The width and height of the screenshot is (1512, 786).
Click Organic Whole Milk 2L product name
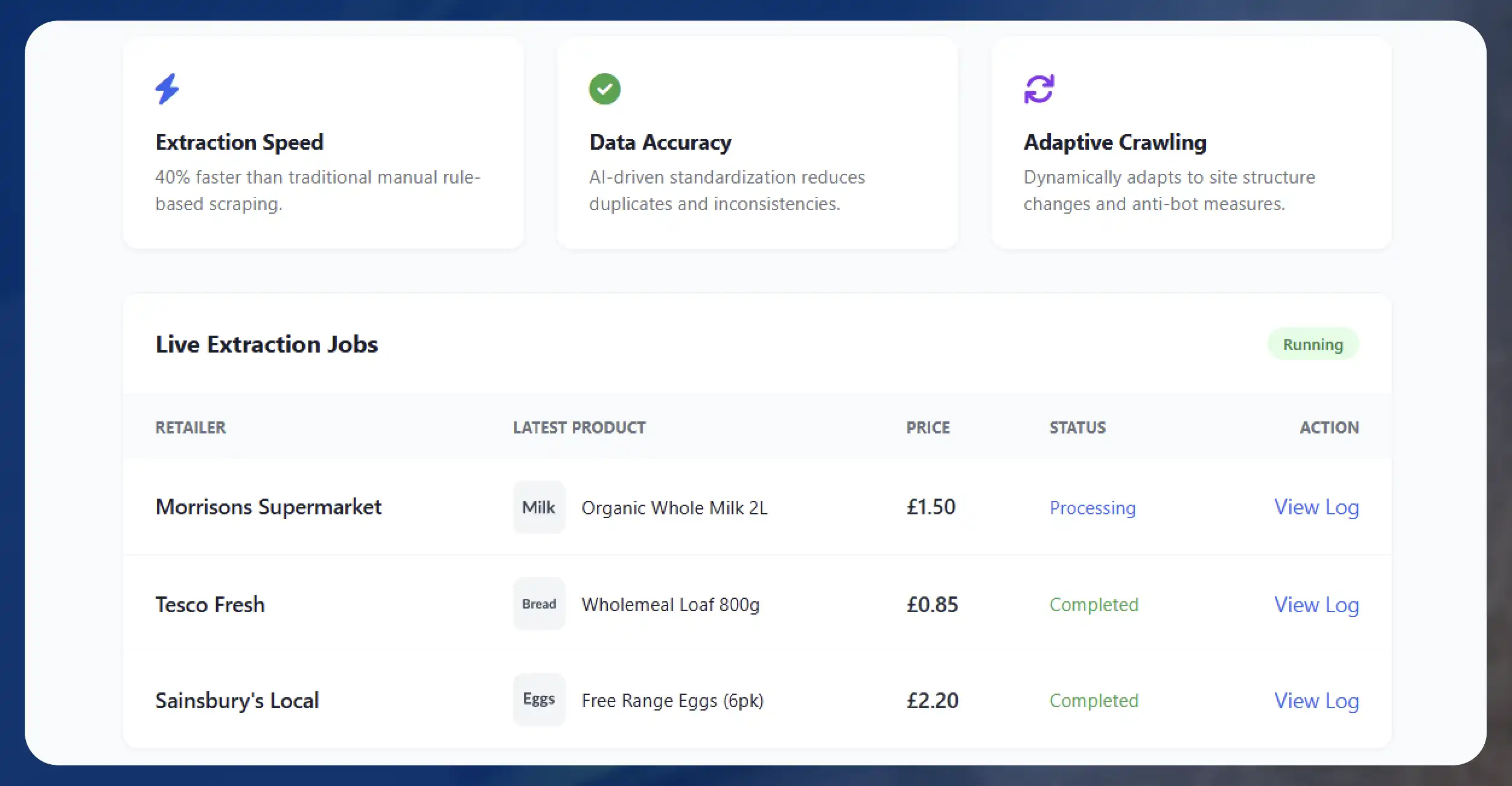675,508
